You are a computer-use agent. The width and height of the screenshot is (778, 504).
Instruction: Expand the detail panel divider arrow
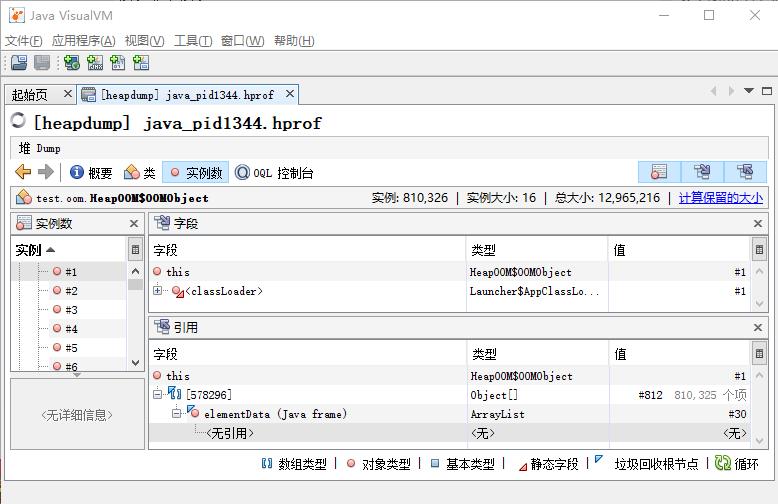(77, 375)
